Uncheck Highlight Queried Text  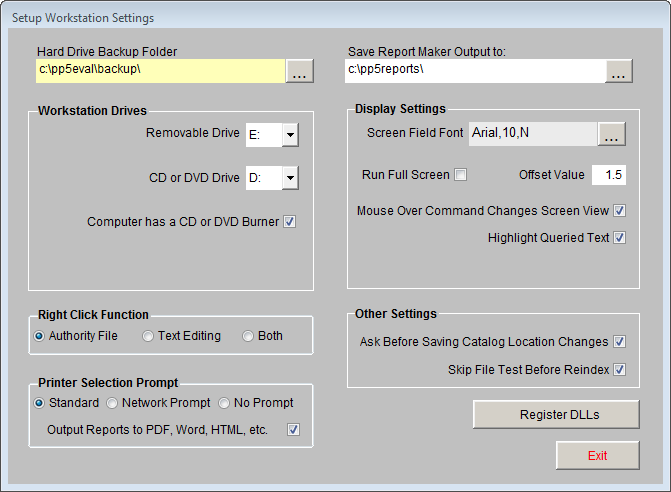tap(620, 238)
